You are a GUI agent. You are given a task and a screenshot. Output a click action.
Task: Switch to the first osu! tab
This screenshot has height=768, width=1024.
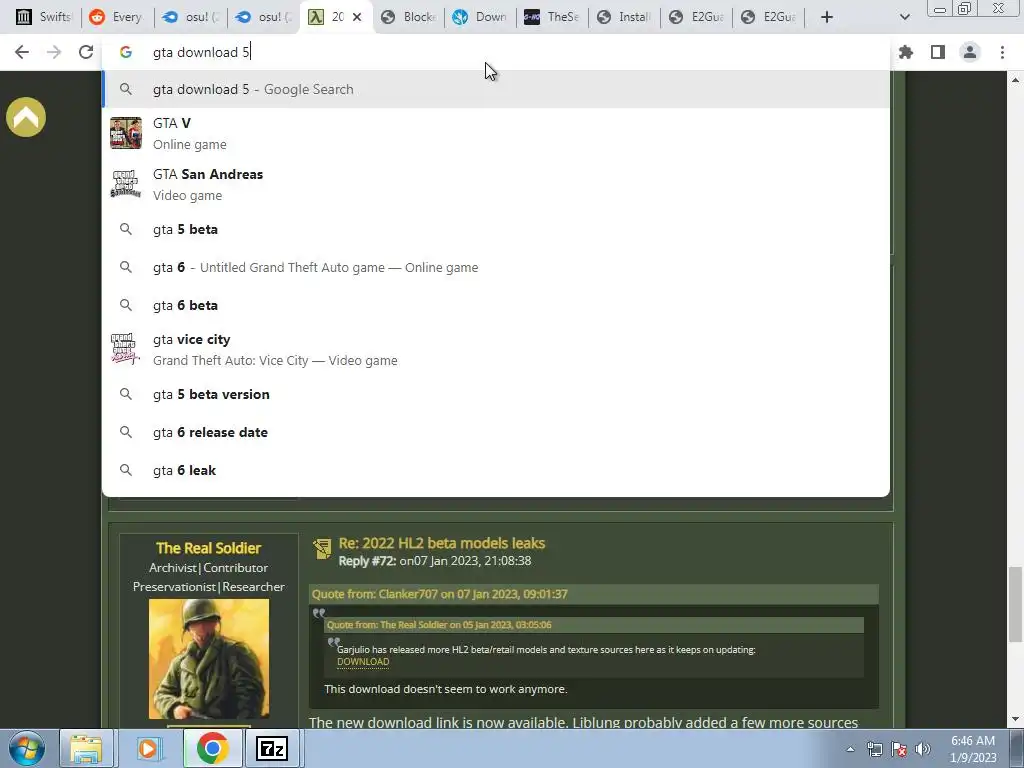190,17
